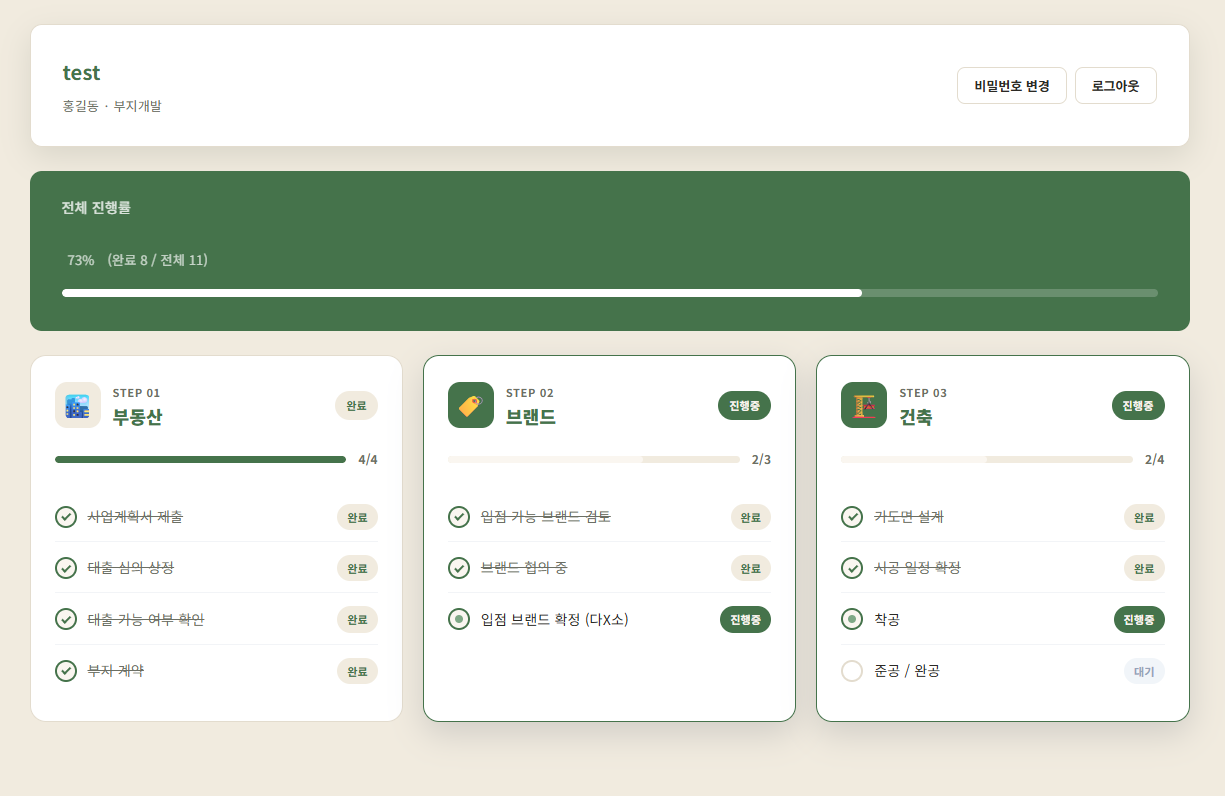Check the empty 준공 / 완공 circle
The width and height of the screenshot is (1225, 796).
852,671
